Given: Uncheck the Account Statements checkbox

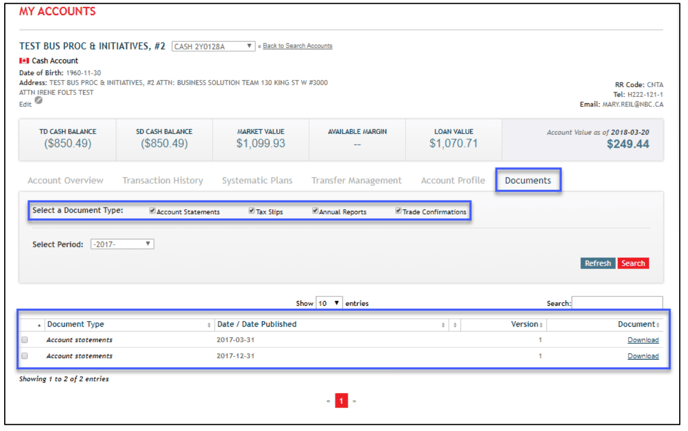Looking at the screenshot, I should click(152, 211).
